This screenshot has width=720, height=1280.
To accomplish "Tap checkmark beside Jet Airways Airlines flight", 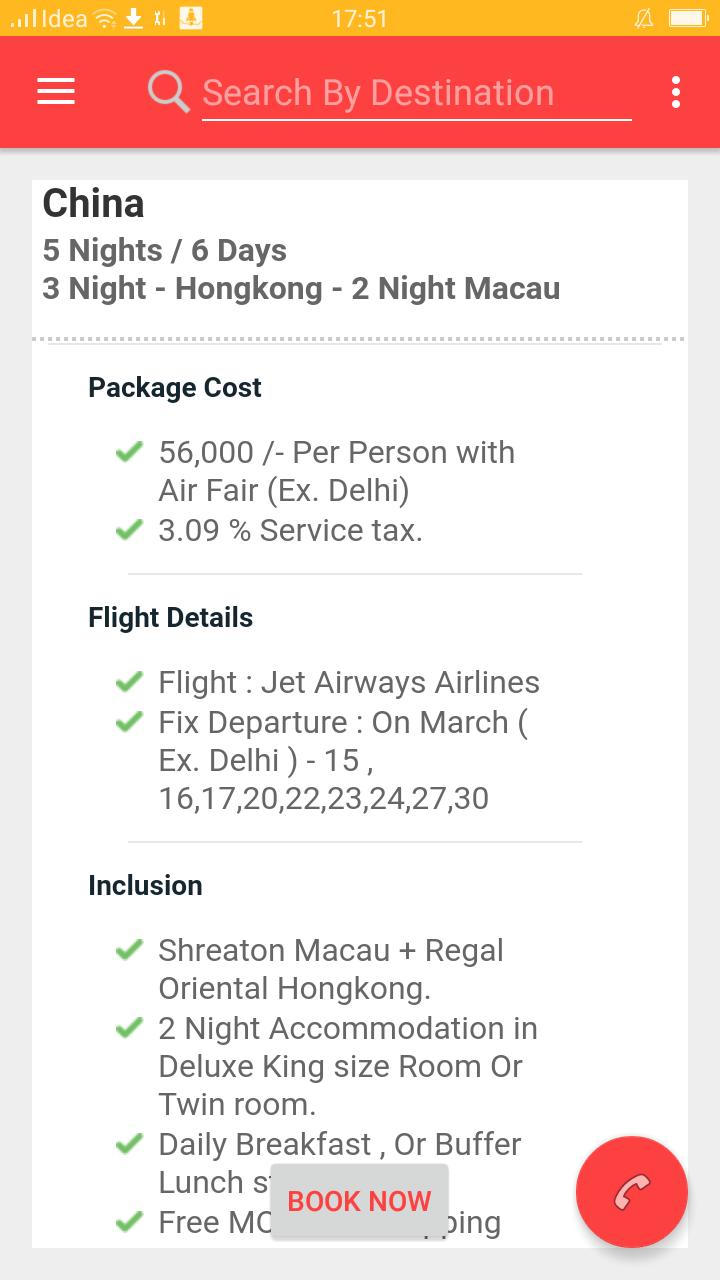I will pos(129,682).
